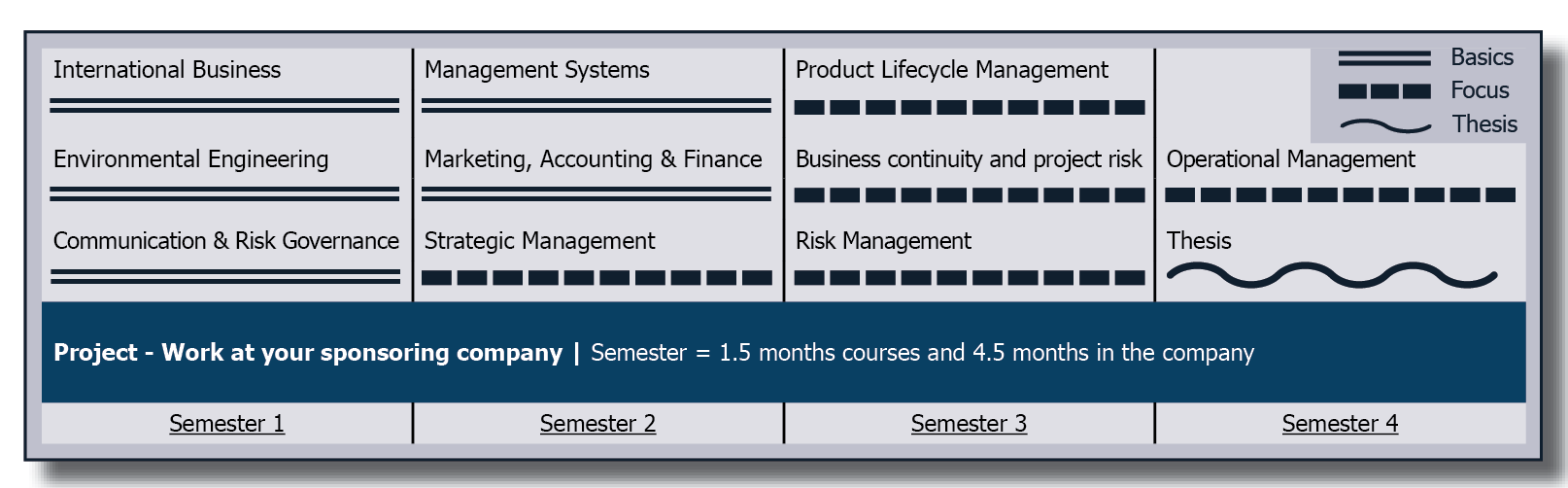Open the Semester 4 link
This screenshot has width=1568, height=488.
pos(1340,424)
